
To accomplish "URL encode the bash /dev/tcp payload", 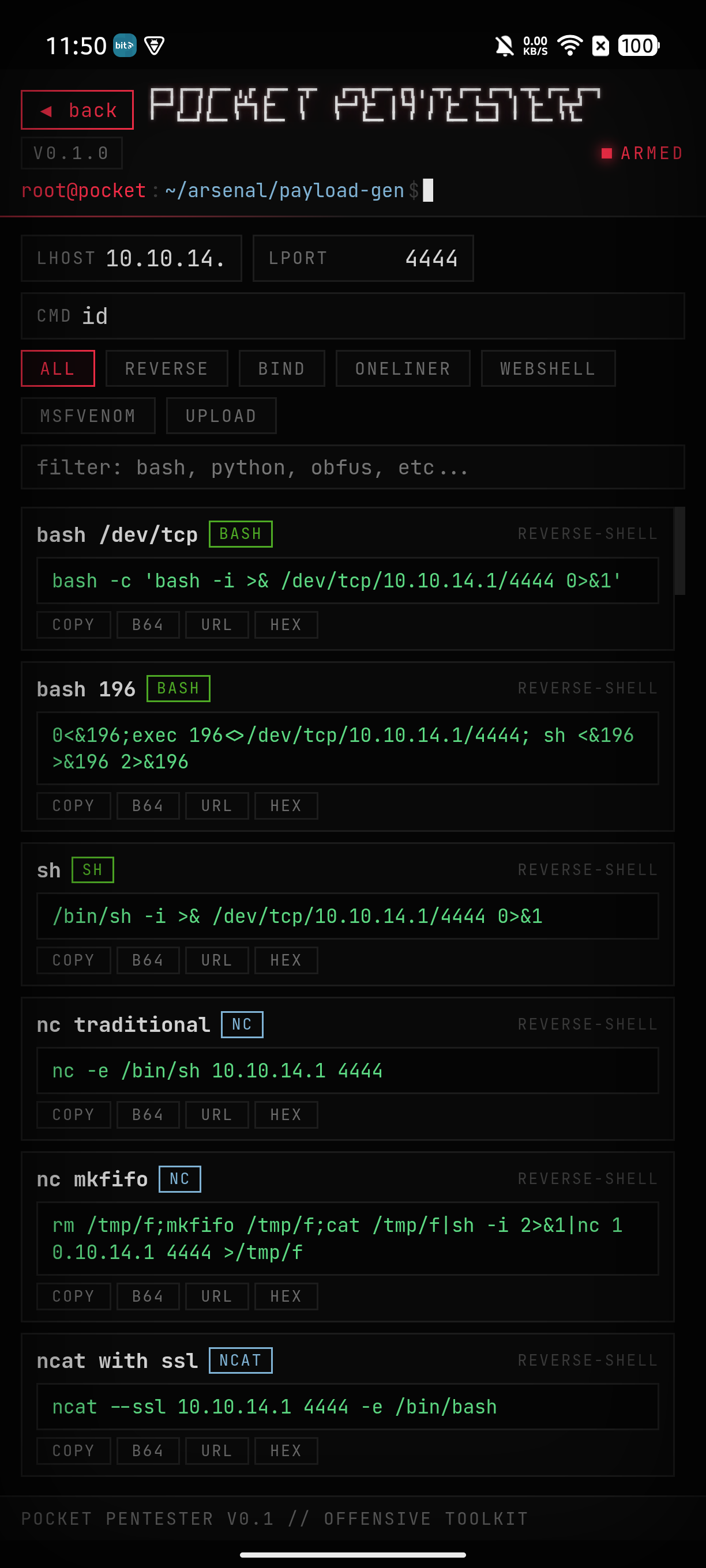I will click(x=217, y=624).
